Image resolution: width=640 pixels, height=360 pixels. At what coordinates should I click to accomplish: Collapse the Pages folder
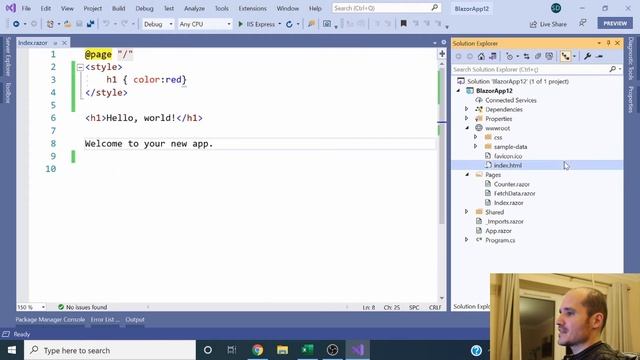[x=467, y=175]
